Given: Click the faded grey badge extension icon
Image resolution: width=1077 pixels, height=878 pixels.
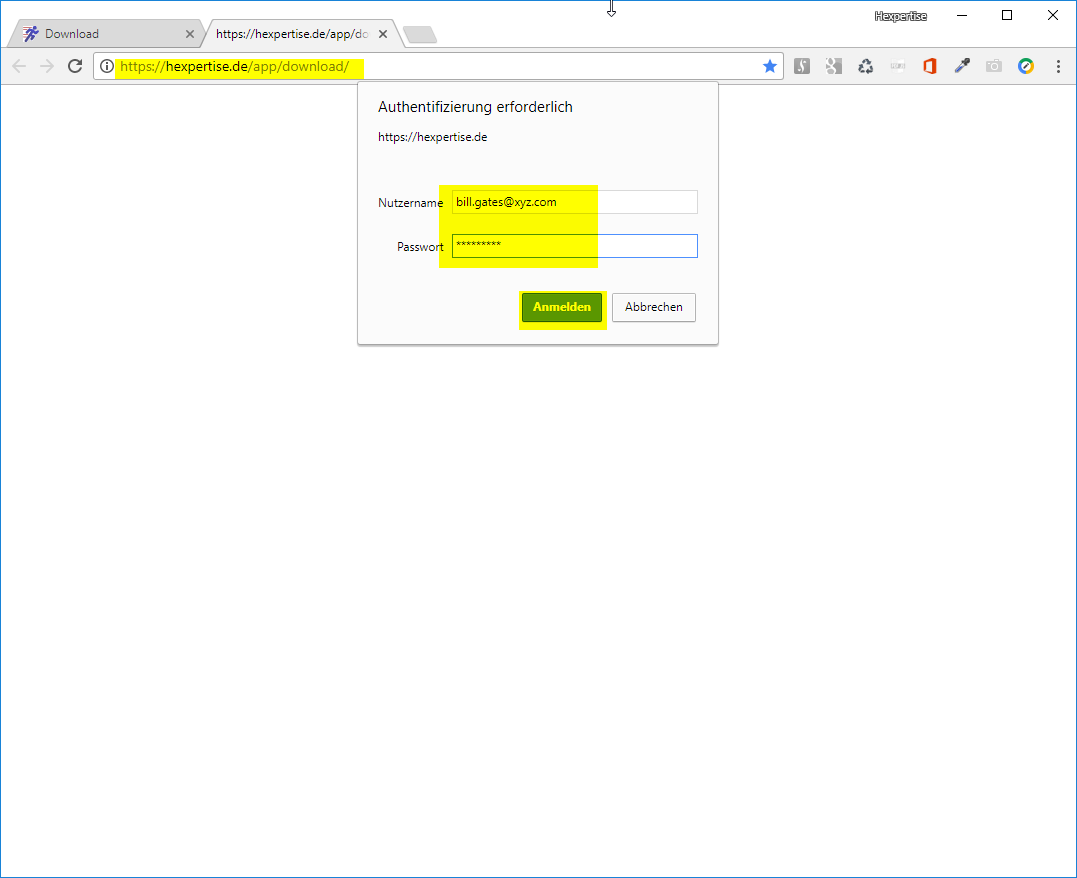Looking at the screenshot, I should coord(898,66).
